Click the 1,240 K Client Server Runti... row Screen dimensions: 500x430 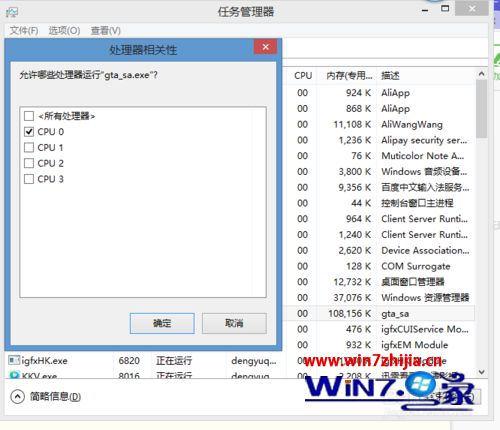[380, 234]
